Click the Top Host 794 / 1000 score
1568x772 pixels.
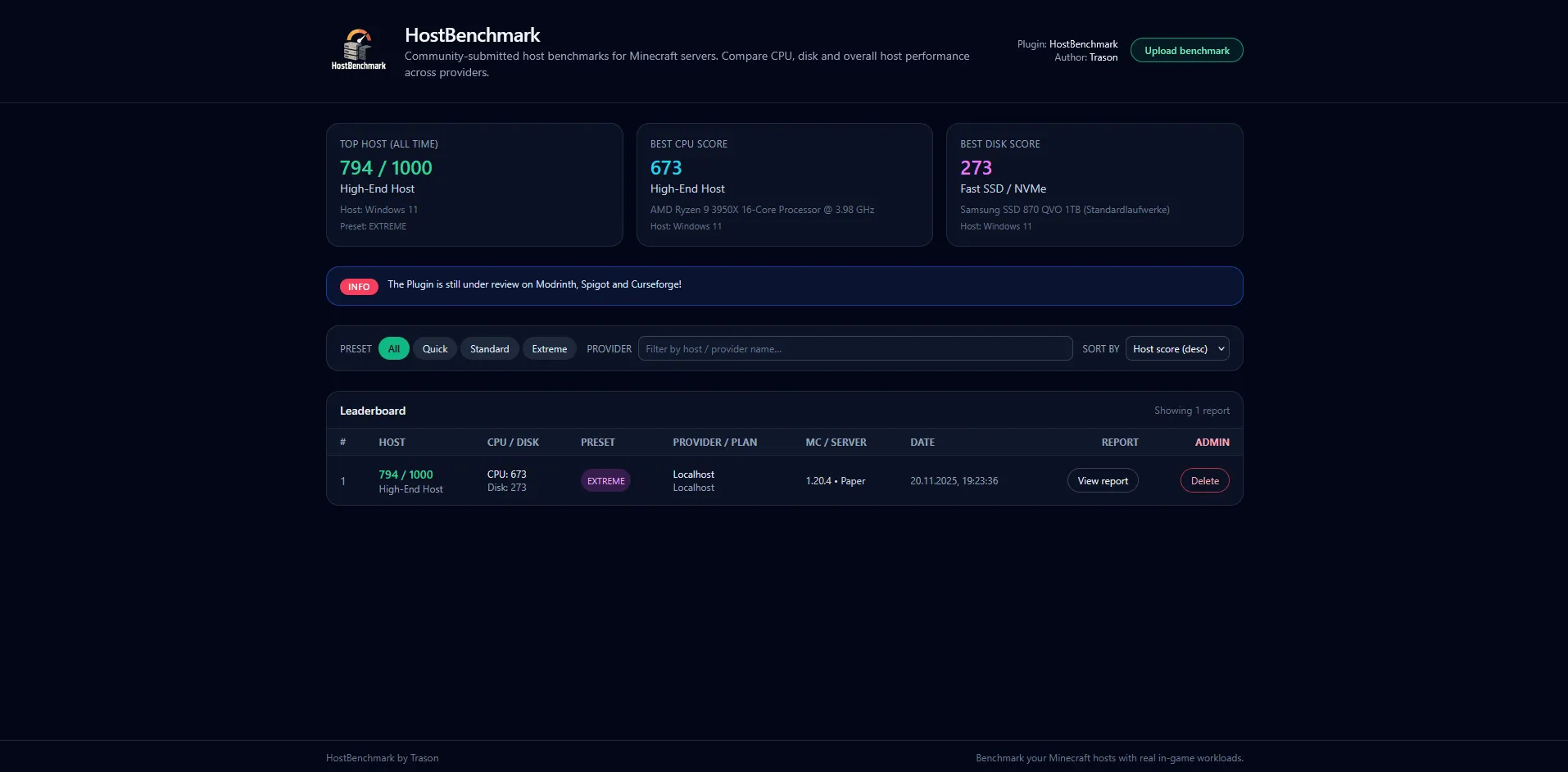[x=386, y=168]
